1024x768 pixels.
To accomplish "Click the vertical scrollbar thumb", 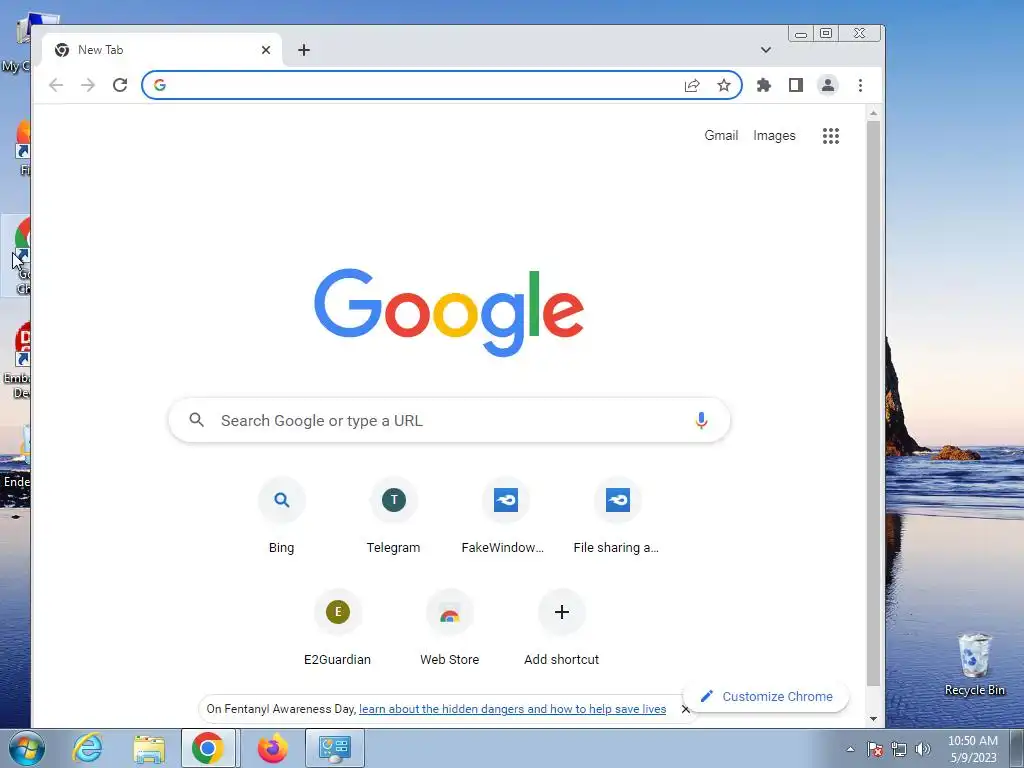I will (x=874, y=403).
